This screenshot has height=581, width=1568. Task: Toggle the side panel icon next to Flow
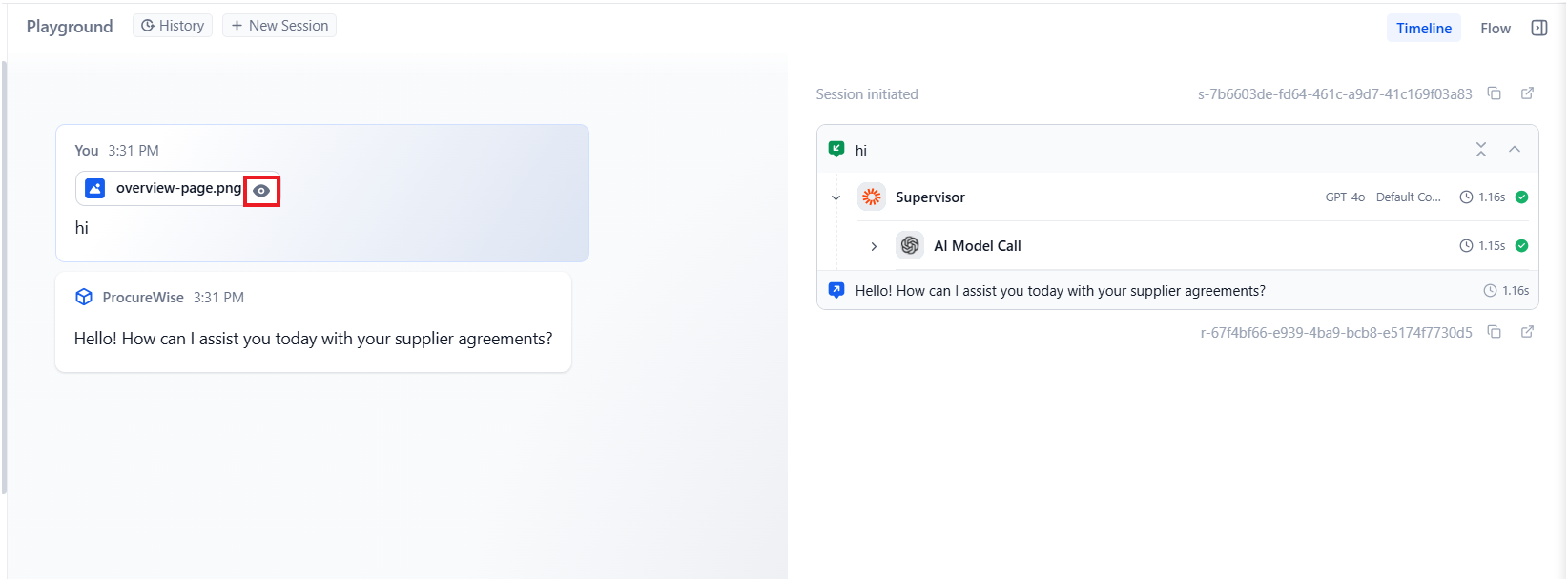click(1538, 28)
